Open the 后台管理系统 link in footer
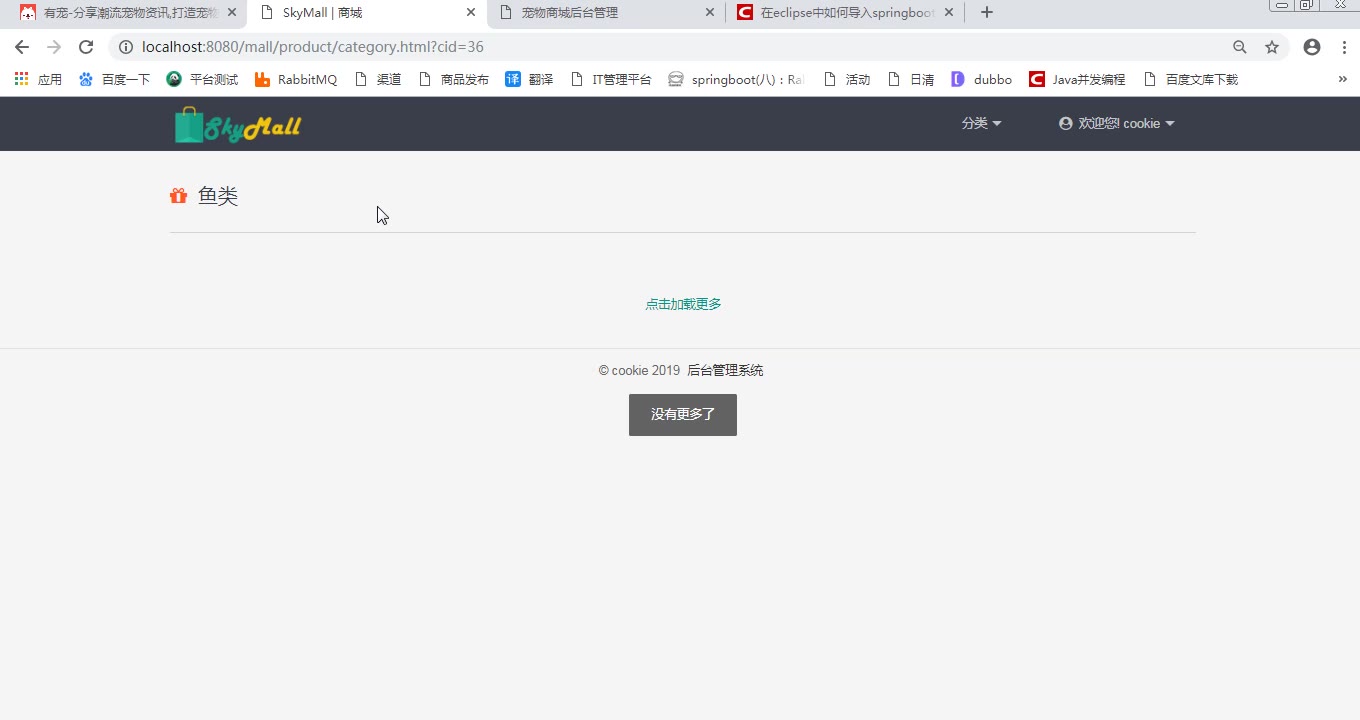Screen dimensions: 1360x720 coord(725,371)
